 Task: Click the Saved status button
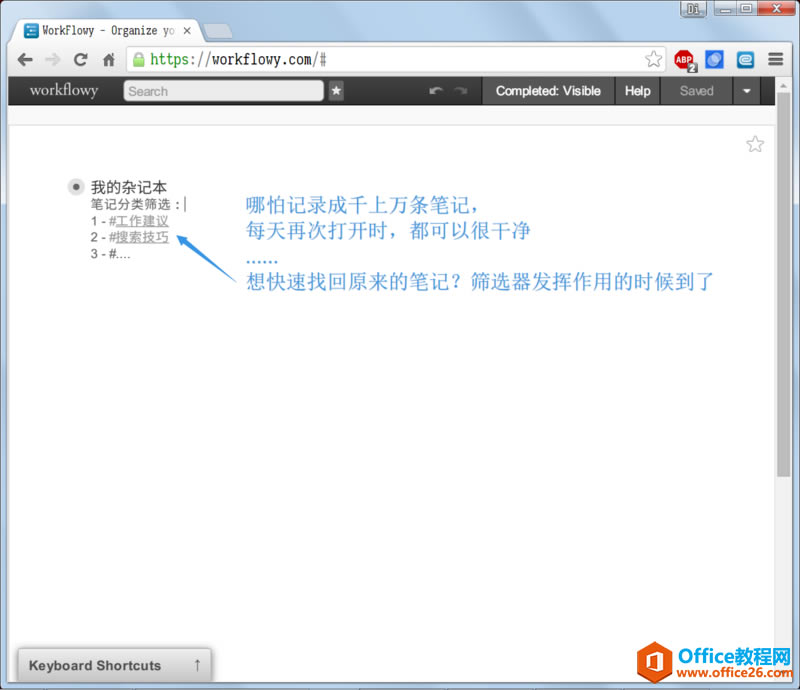(x=696, y=91)
